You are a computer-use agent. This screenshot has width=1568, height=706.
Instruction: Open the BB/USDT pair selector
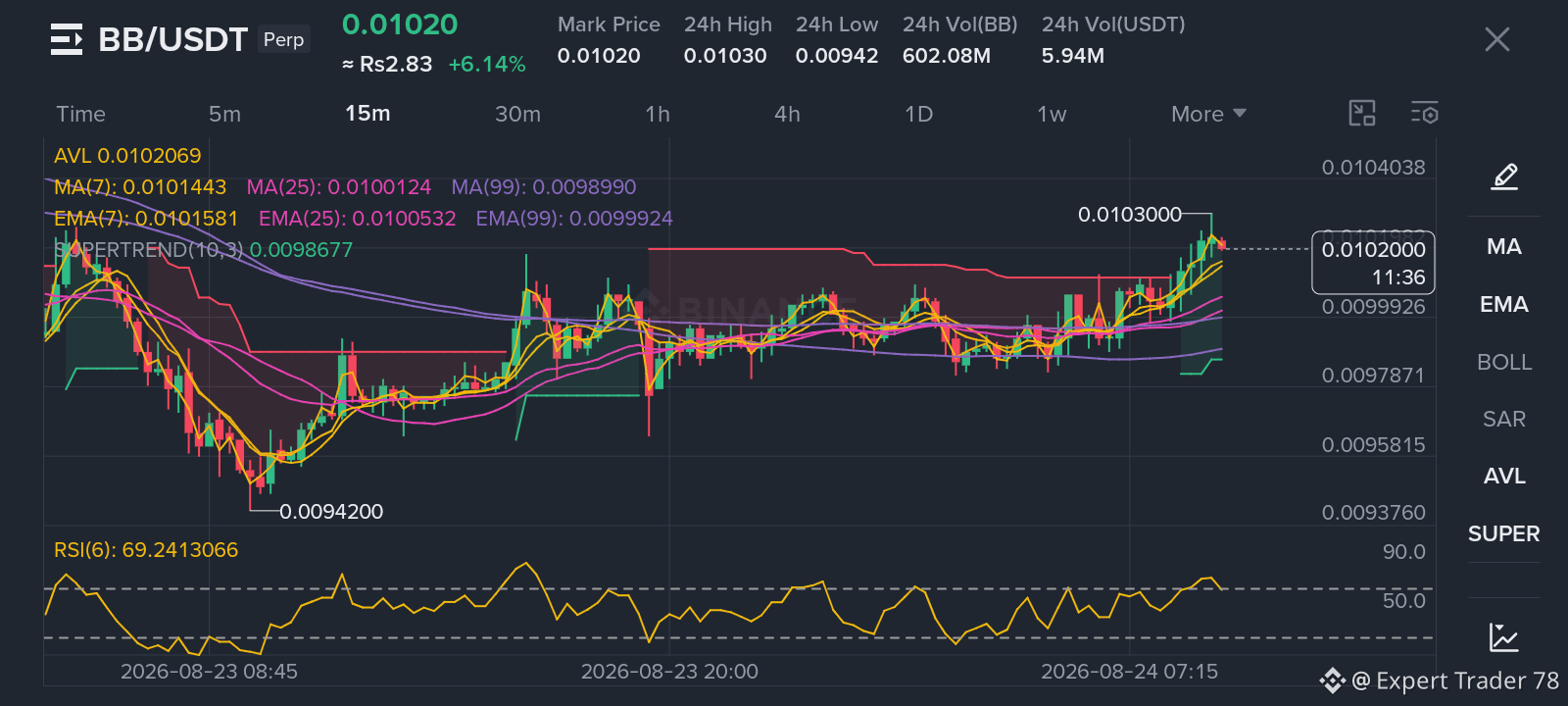point(173,39)
